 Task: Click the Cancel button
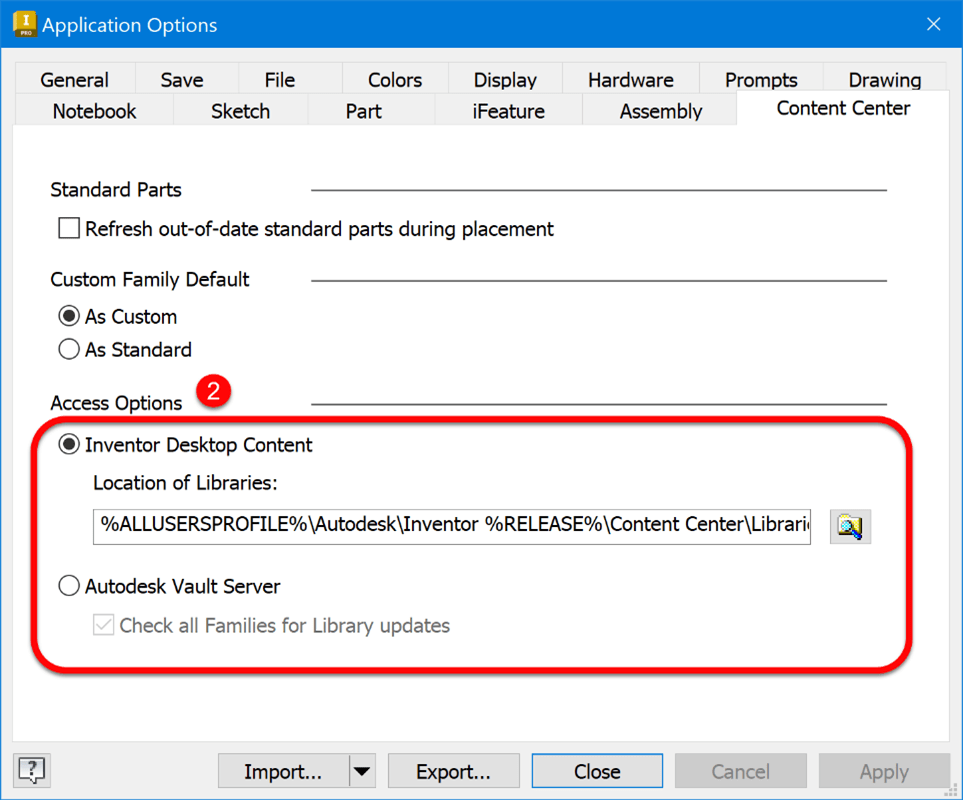[x=741, y=771]
